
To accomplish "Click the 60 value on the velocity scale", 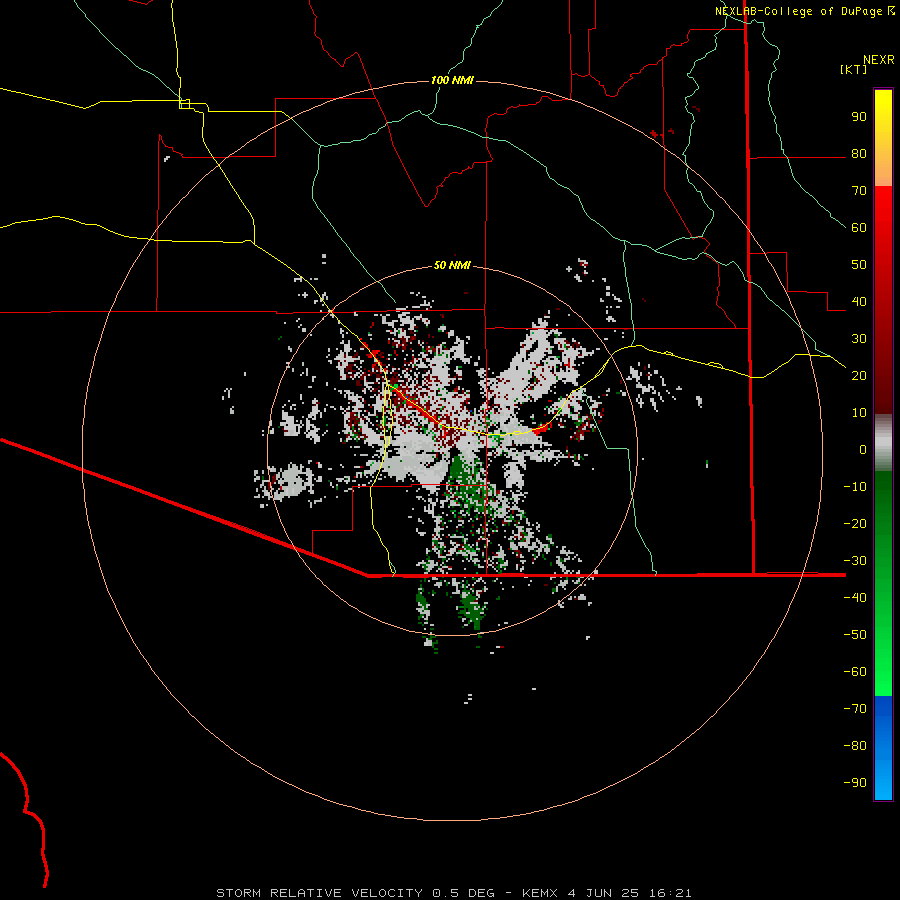I will tap(859, 228).
